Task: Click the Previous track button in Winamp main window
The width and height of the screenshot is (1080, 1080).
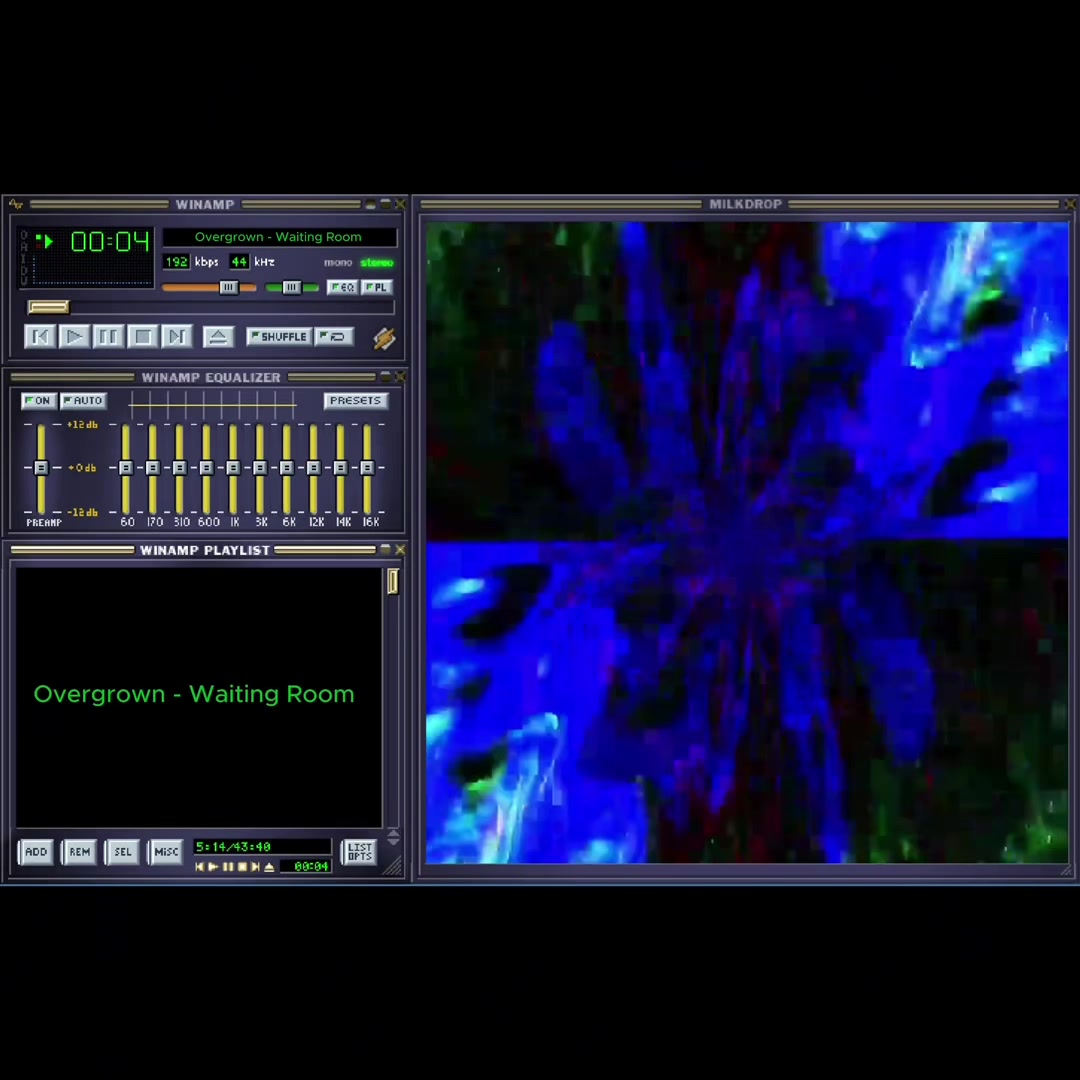Action: pos(40,337)
